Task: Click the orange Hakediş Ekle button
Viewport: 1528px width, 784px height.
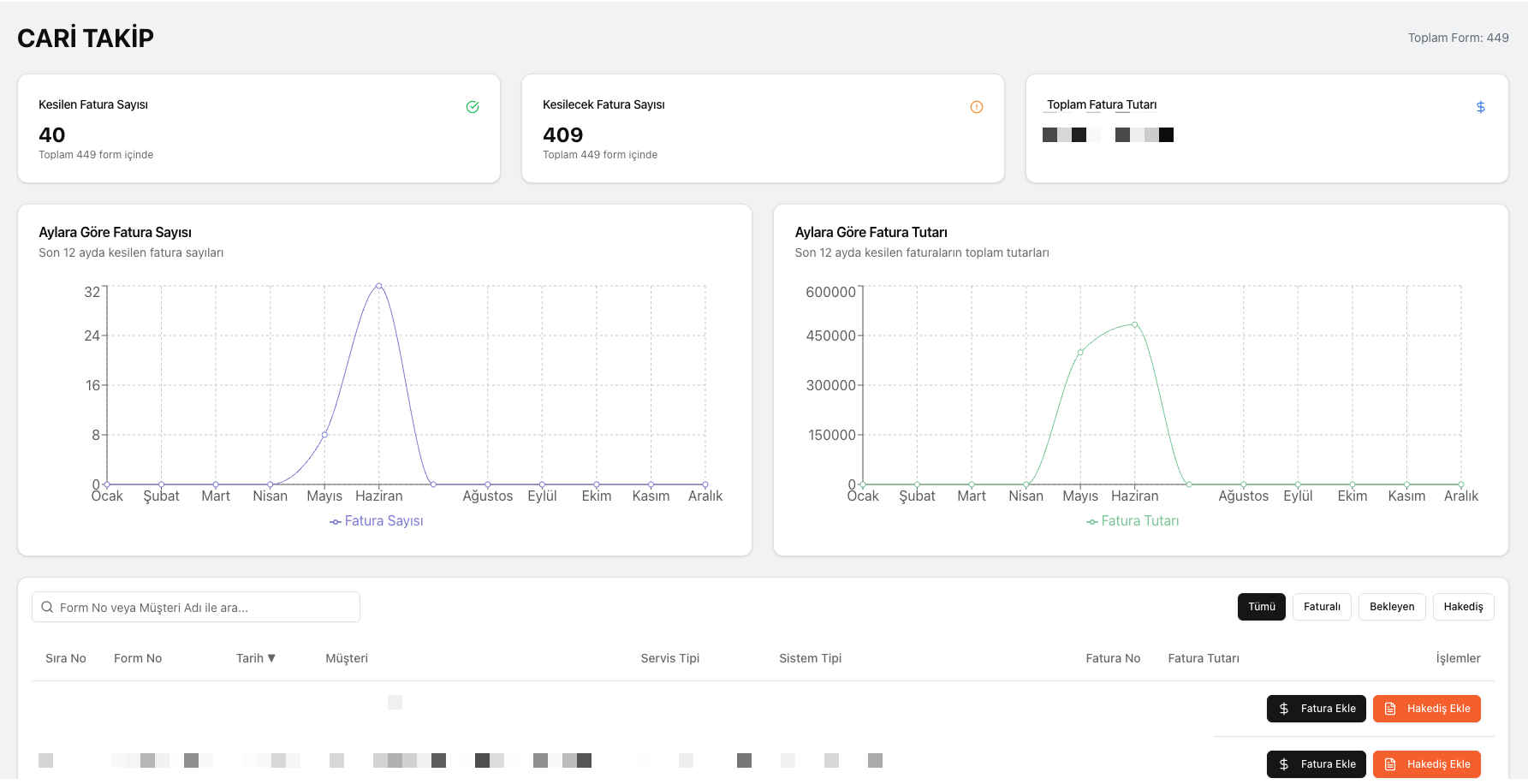Action: pyautogui.click(x=1427, y=709)
